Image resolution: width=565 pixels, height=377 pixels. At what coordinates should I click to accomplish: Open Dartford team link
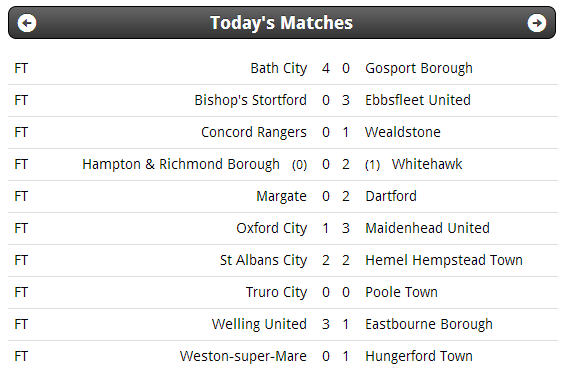pyautogui.click(x=391, y=196)
